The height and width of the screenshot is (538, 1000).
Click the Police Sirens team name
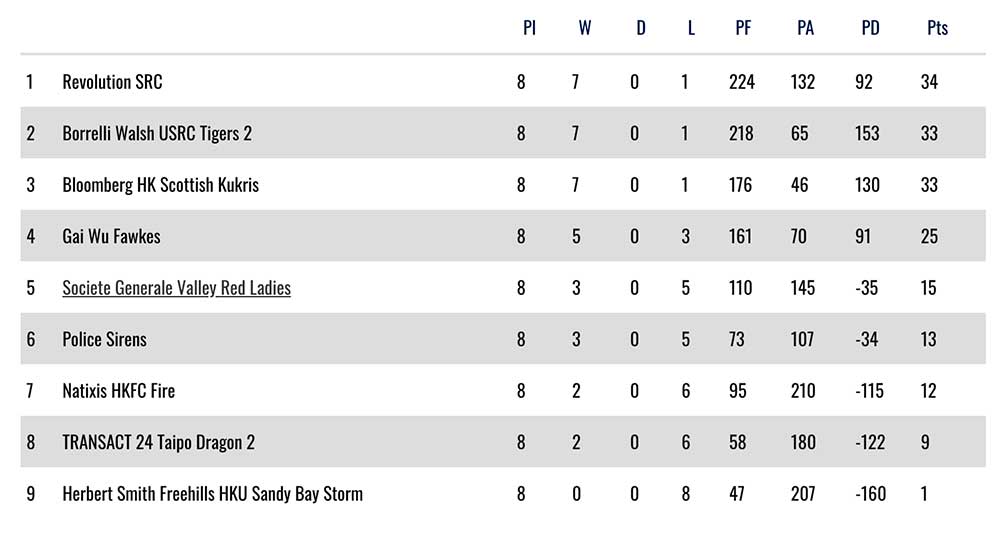point(104,340)
